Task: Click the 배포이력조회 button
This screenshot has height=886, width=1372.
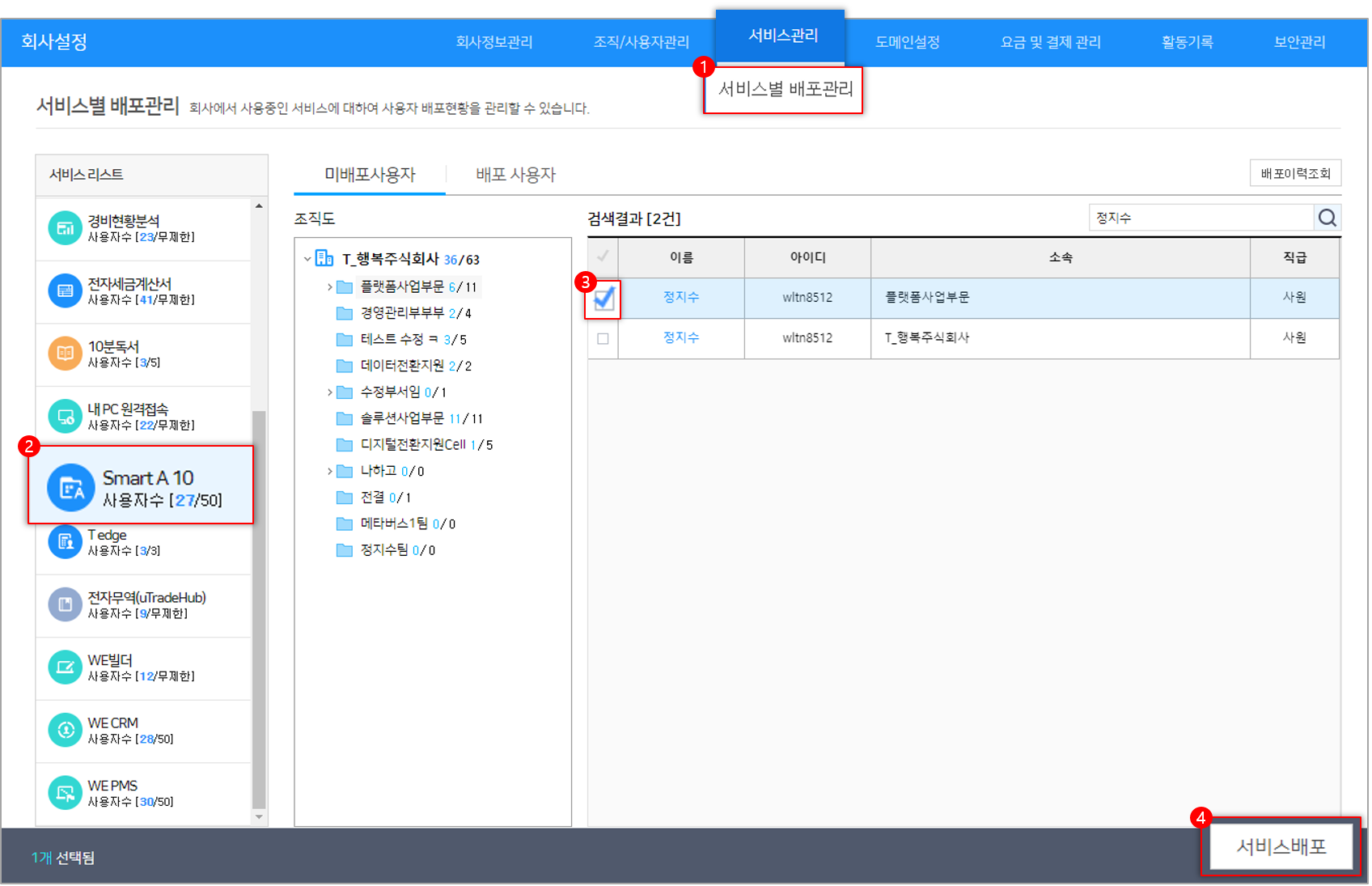Action: 1295,173
